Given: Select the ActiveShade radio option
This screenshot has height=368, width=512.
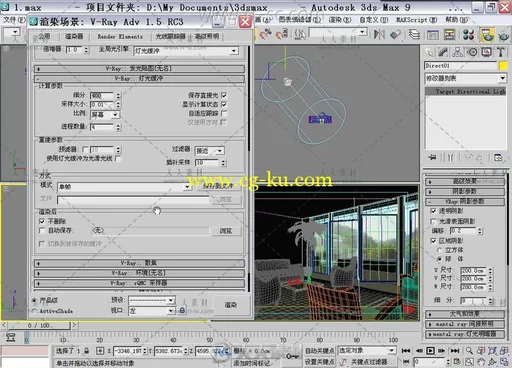Looking at the screenshot, I should pos(34,311).
